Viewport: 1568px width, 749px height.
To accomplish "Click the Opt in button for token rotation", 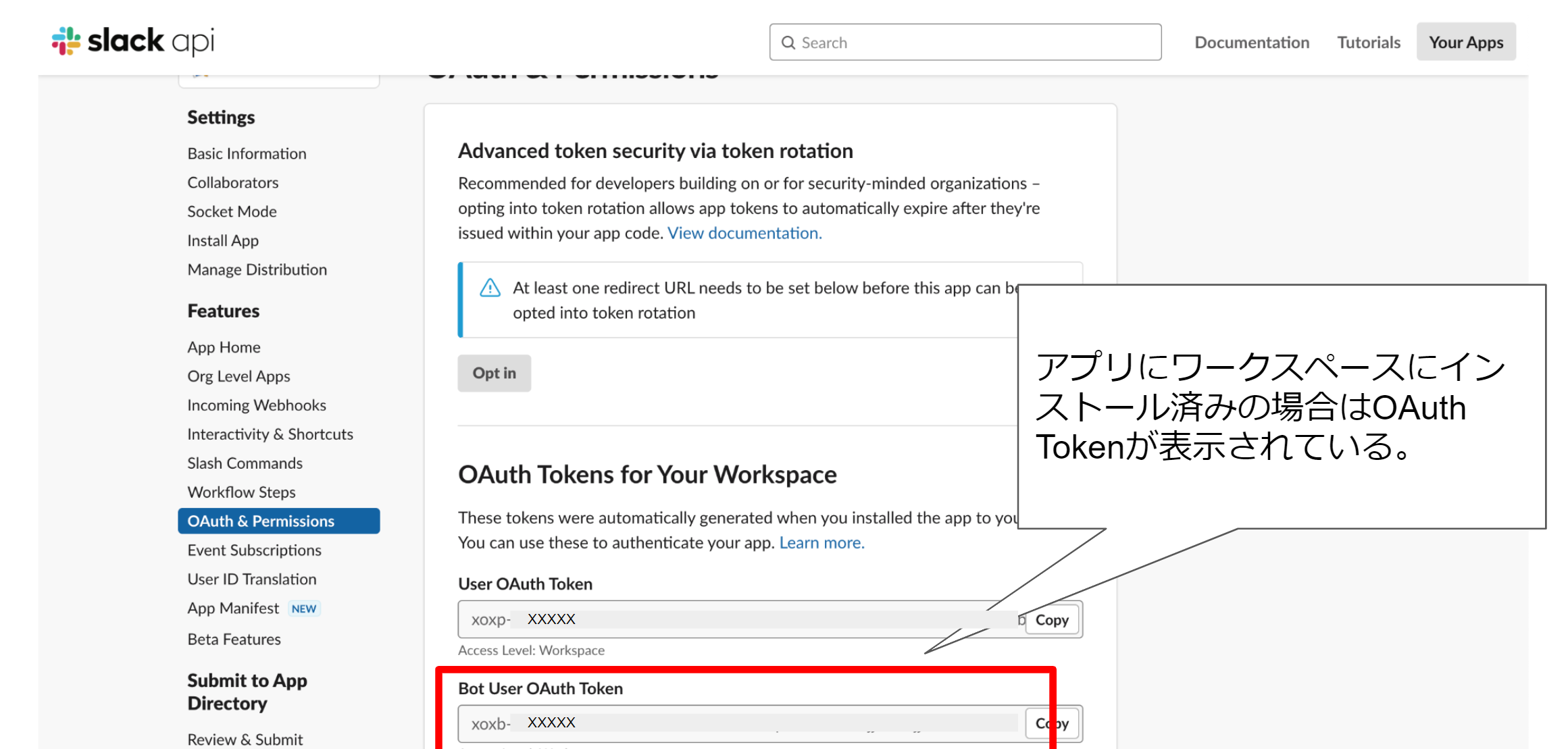I will tap(494, 373).
